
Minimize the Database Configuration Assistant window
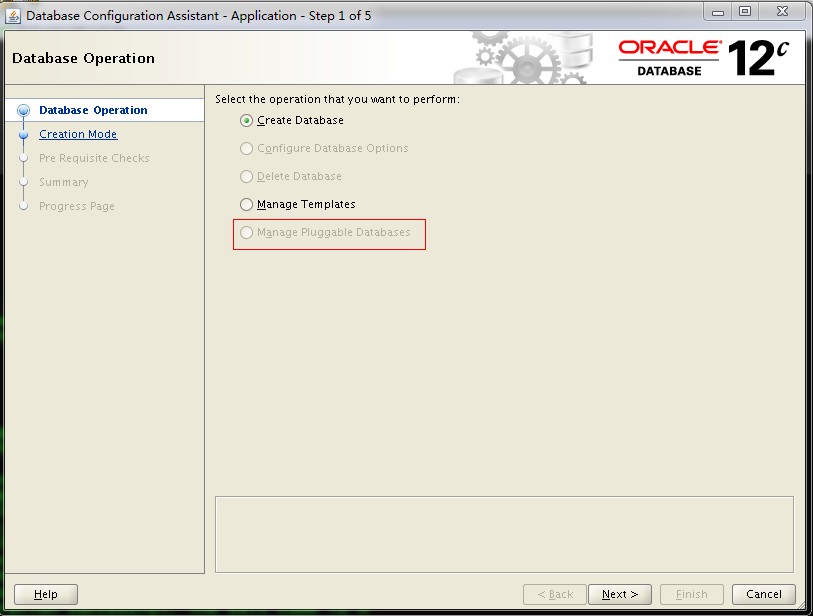pos(718,12)
